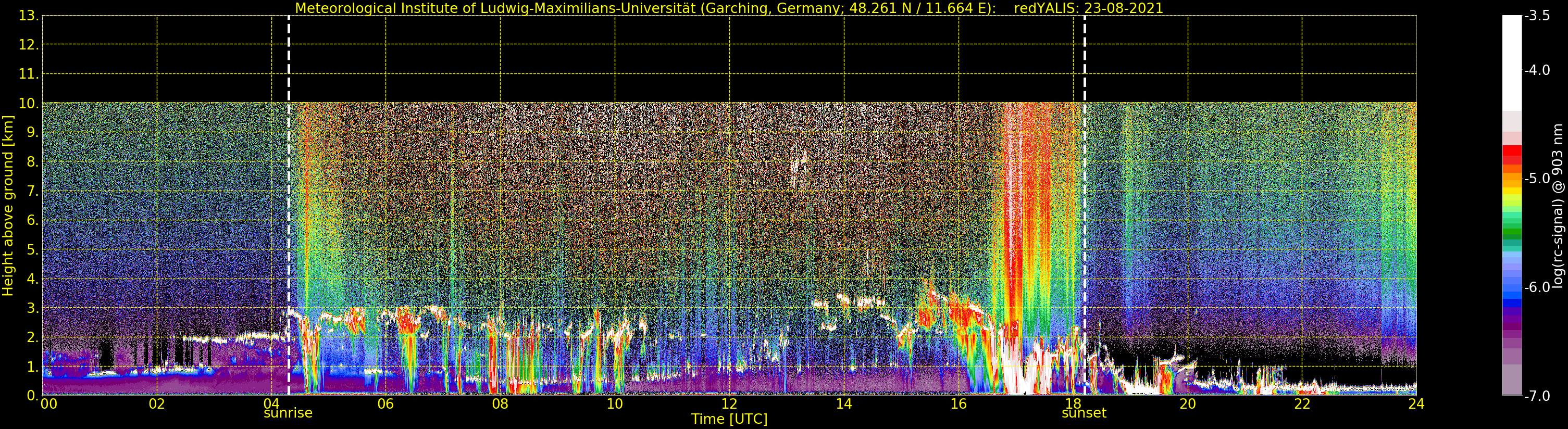The height and width of the screenshot is (429, 1568).
Task: Click the 'log(rc-signal) @ 903 nm' colorbar label
Action: coord(1558,206)
